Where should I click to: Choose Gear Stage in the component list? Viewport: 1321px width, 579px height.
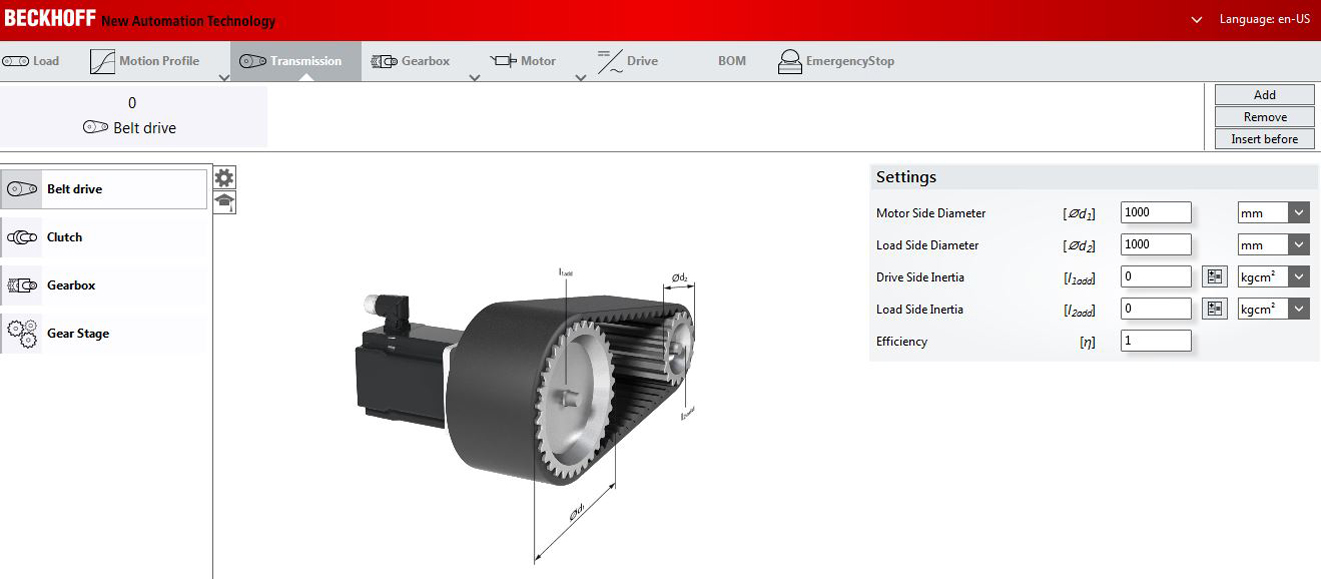104,333
